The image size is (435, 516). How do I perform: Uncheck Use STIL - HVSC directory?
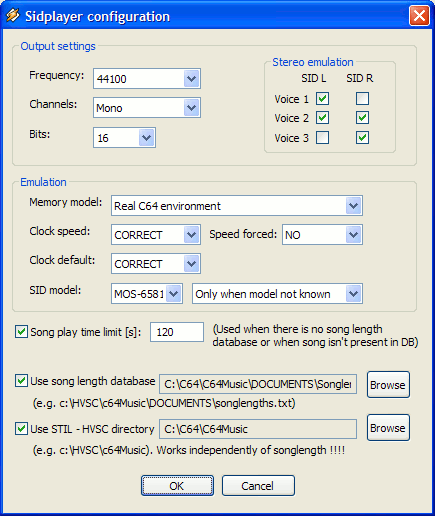pyautogui.click(x=21, y=428)
